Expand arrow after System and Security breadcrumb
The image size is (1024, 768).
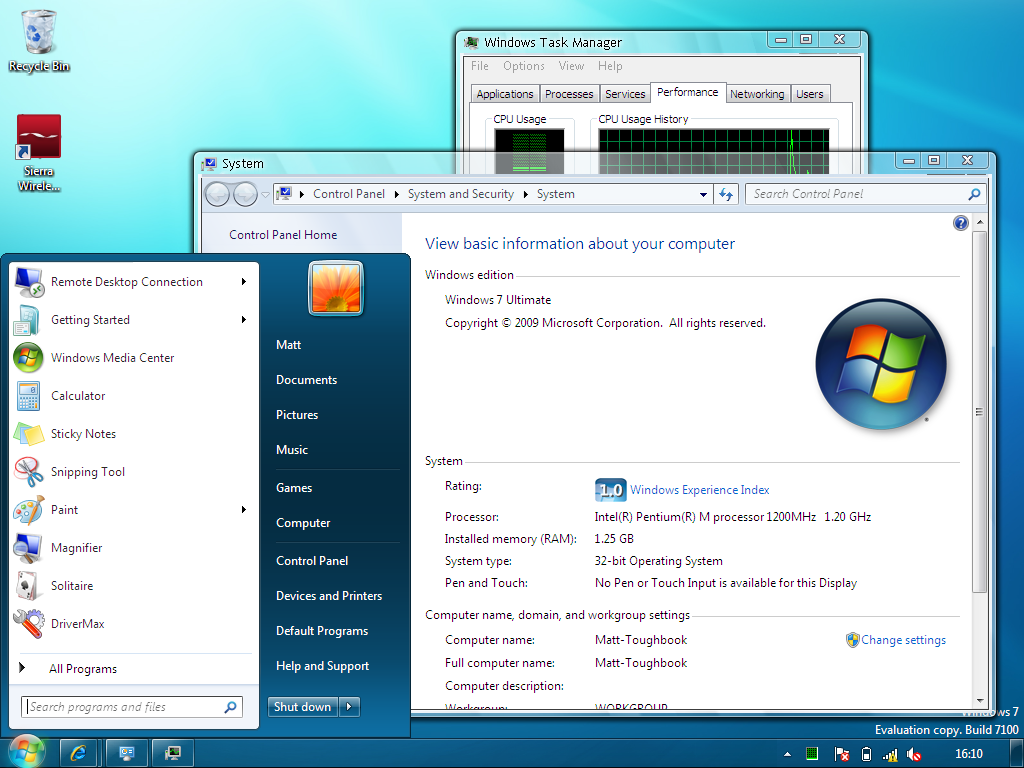pos(526,195)
